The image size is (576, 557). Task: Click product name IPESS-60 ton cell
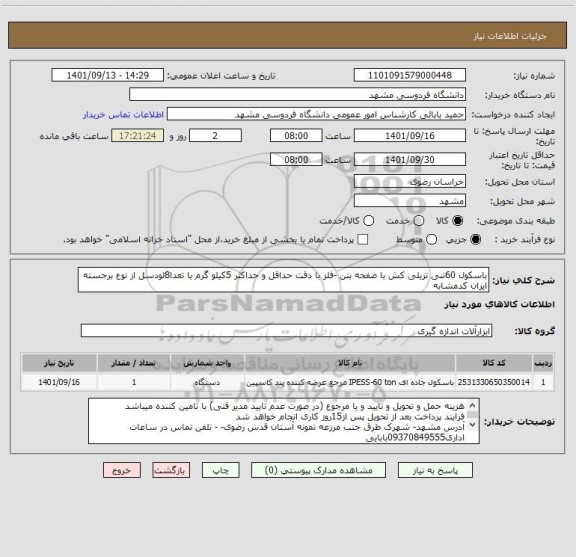click(x=350, y=382)
